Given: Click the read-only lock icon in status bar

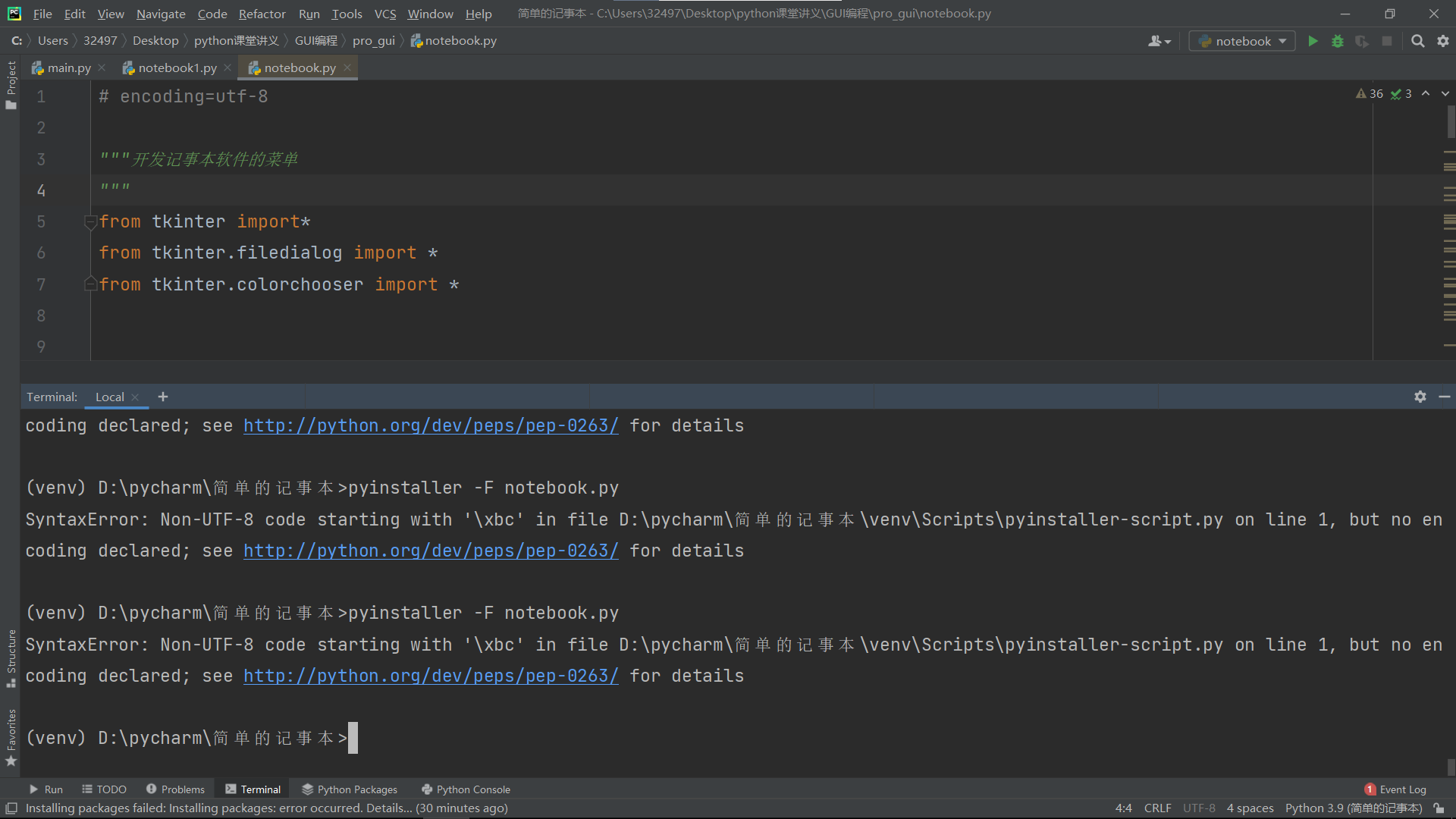Looking at the screenshot, I should (x=1439, y=808).
